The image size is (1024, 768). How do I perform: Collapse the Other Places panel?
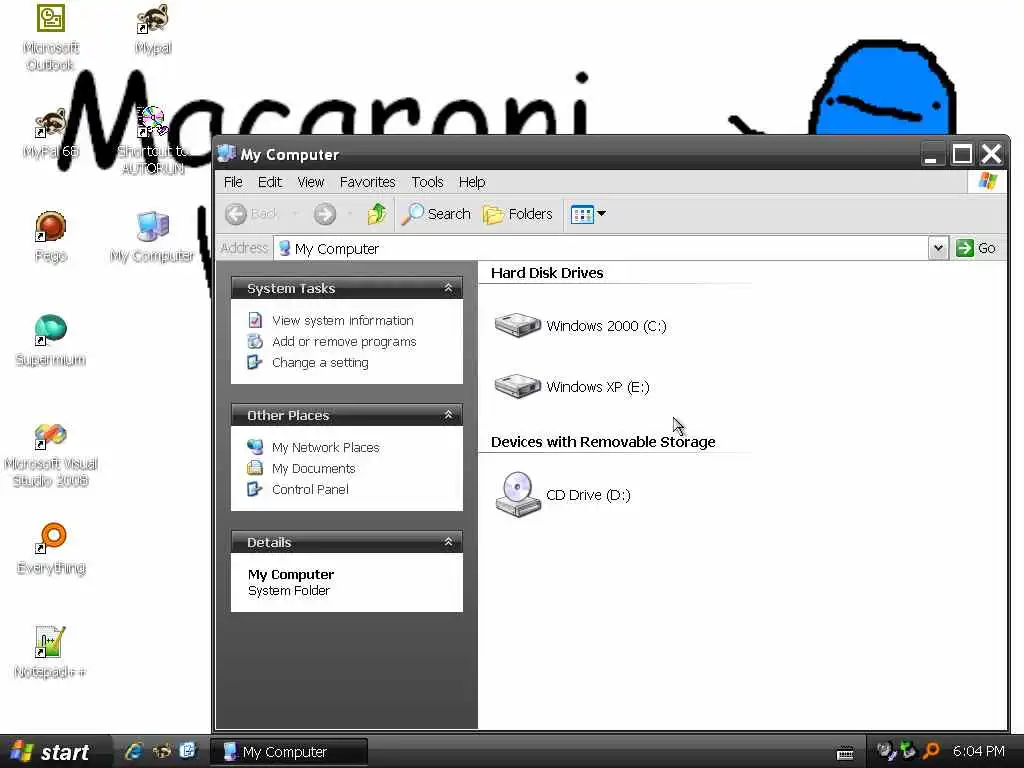pos(449,415)
